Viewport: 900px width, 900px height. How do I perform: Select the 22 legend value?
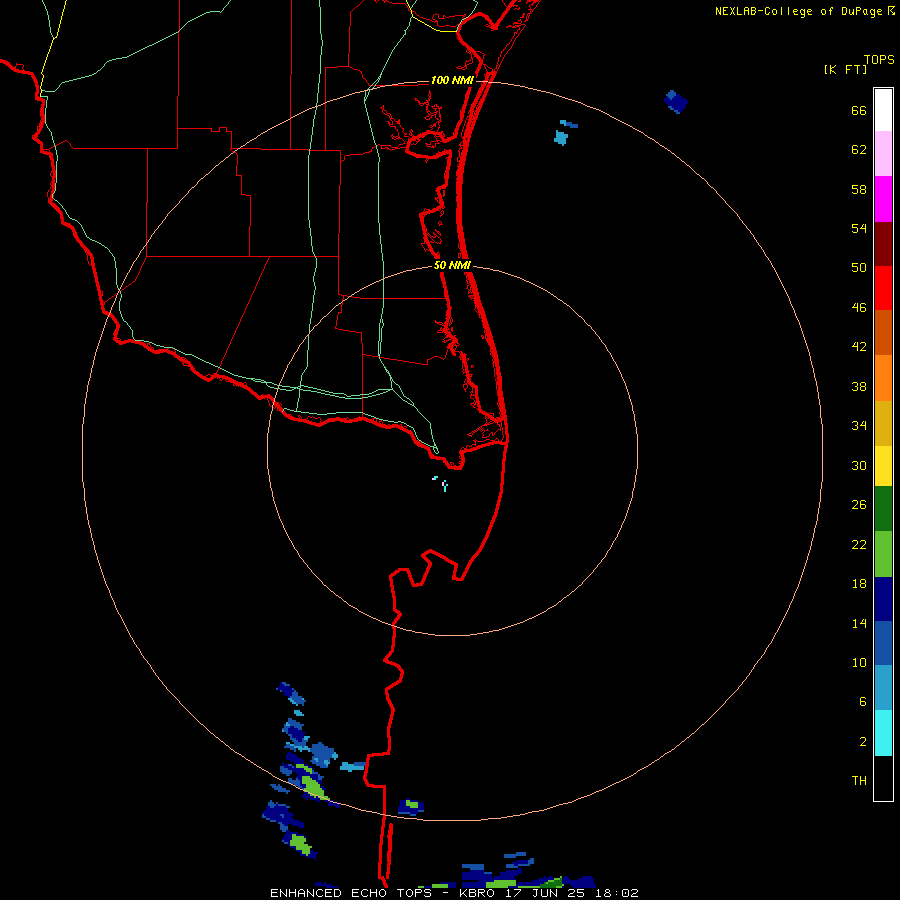point(859,544)
